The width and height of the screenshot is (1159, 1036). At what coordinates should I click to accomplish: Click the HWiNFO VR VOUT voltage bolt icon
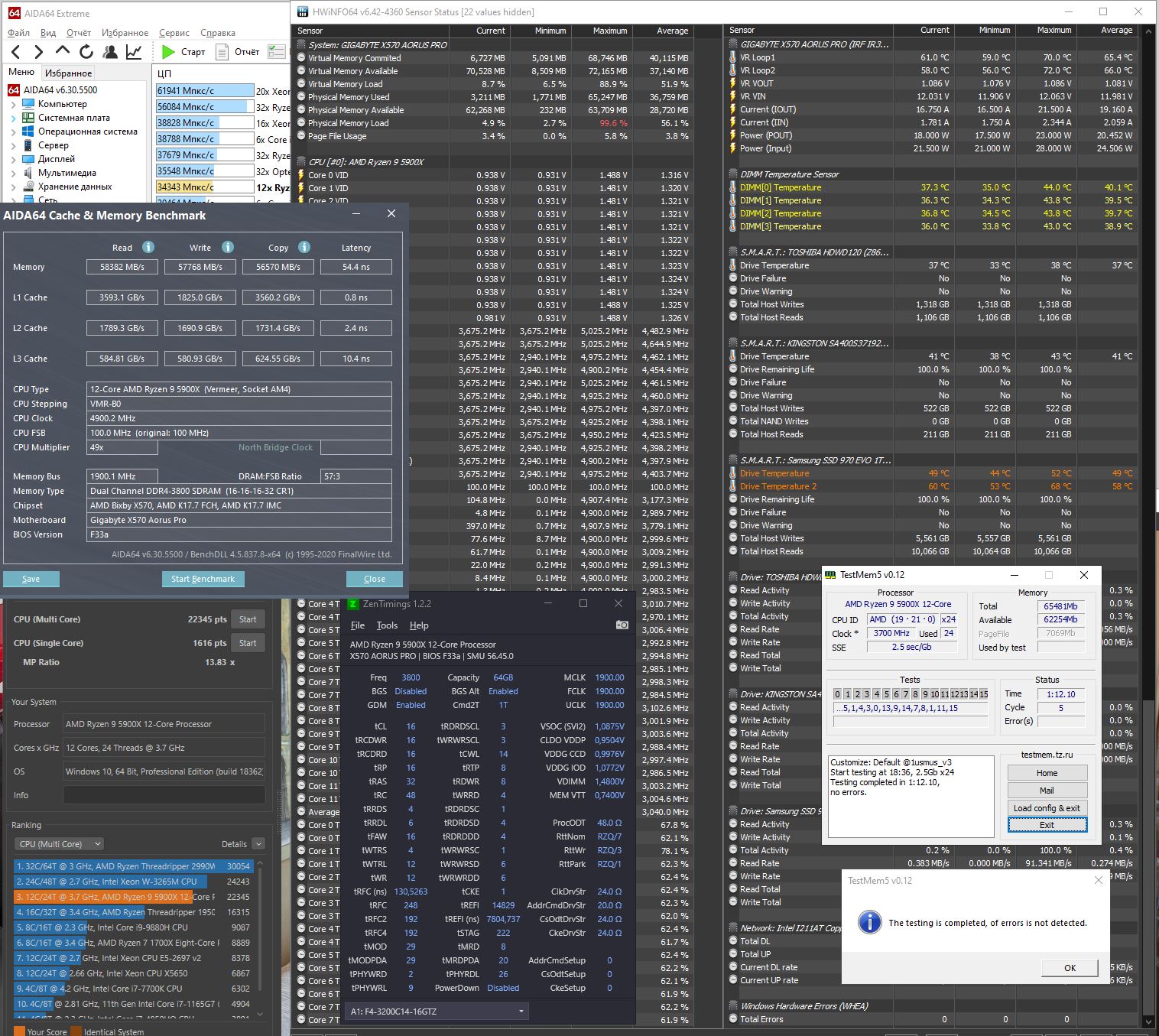[x=733, y=83]
